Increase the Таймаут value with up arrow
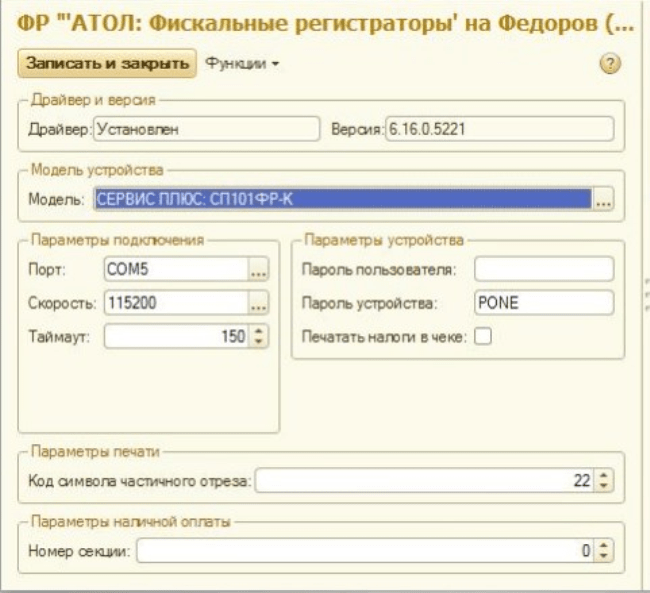 pos(259,331)
